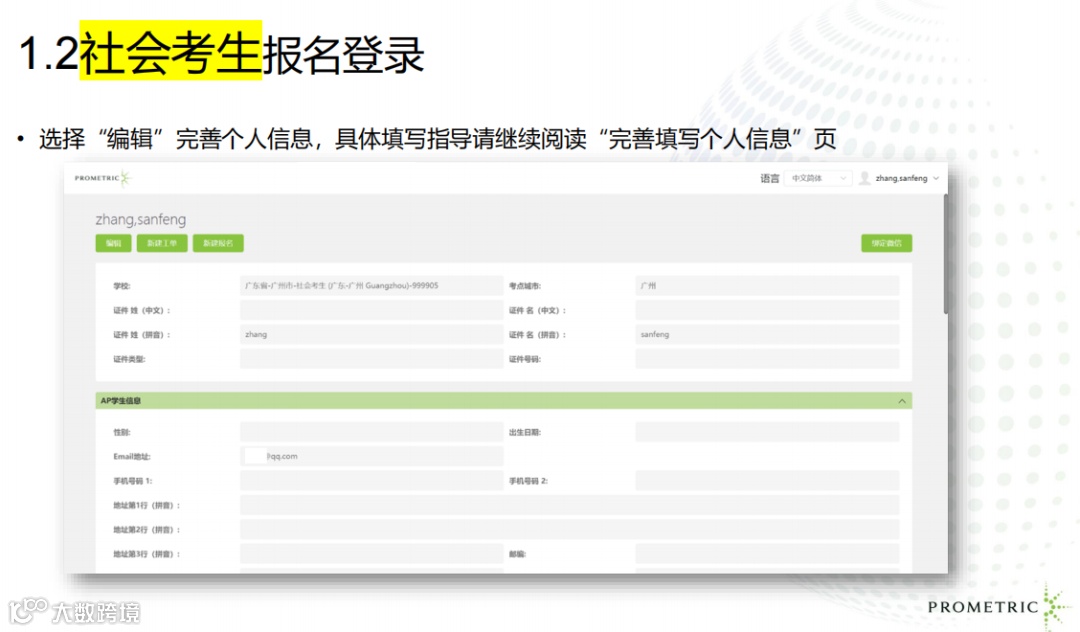
Task: Click the 证件 姓 (中文) input field
Action: coord(371,310)
